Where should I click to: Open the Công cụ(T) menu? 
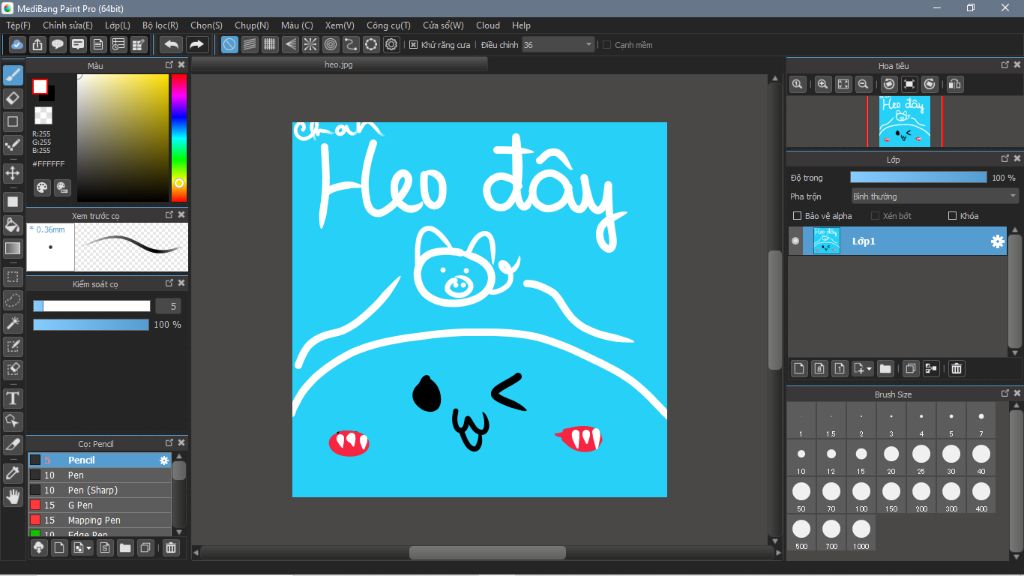click(388, 25)
